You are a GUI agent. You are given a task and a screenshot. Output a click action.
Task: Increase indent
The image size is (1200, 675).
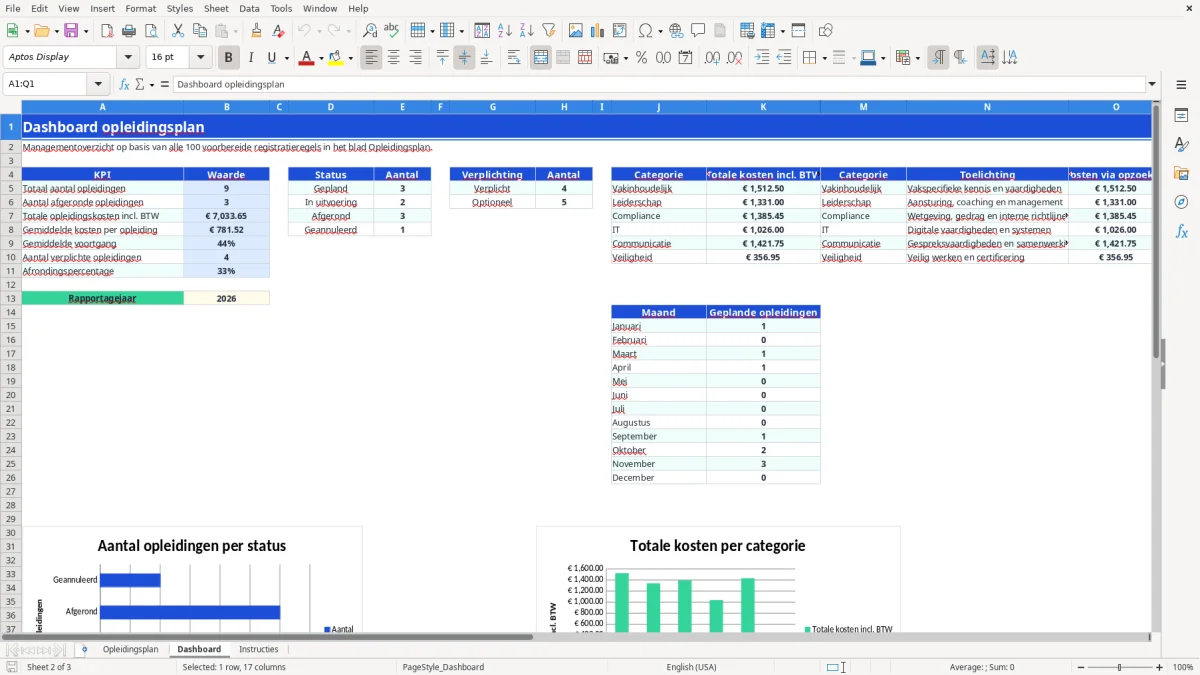(x=762, y=58)
